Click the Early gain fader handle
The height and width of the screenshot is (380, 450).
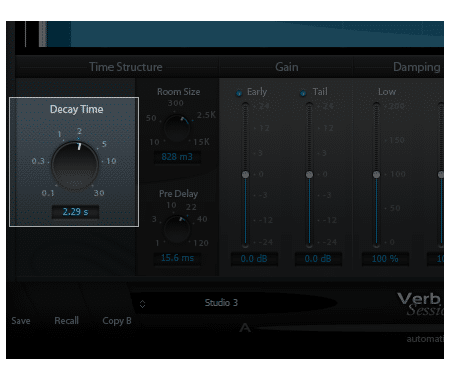coord(245,174)
